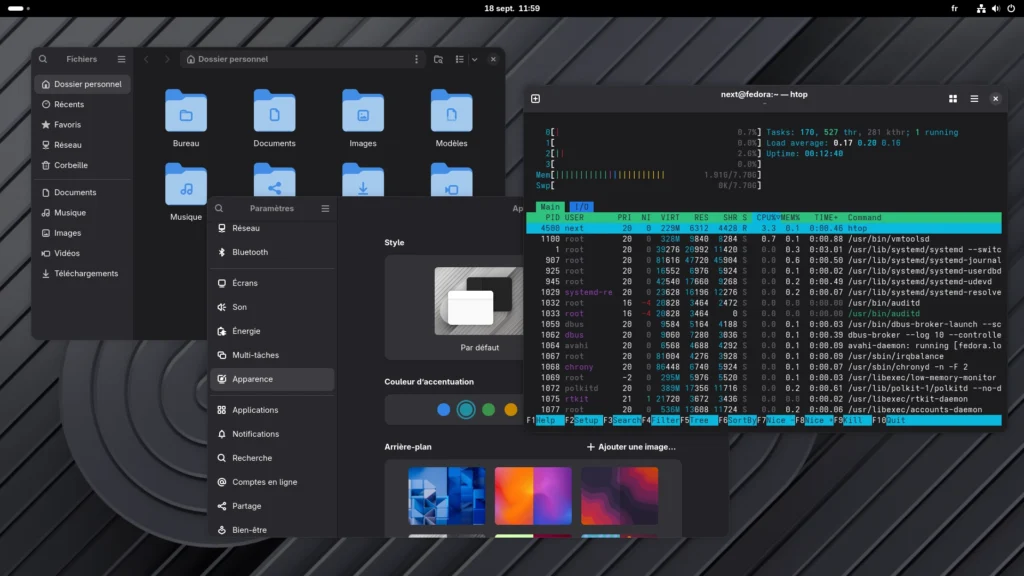Image resolution: width=1024 pixels, height=576 pixels.
Task: Open the fr keyboard layout menu
Action: 954,8
